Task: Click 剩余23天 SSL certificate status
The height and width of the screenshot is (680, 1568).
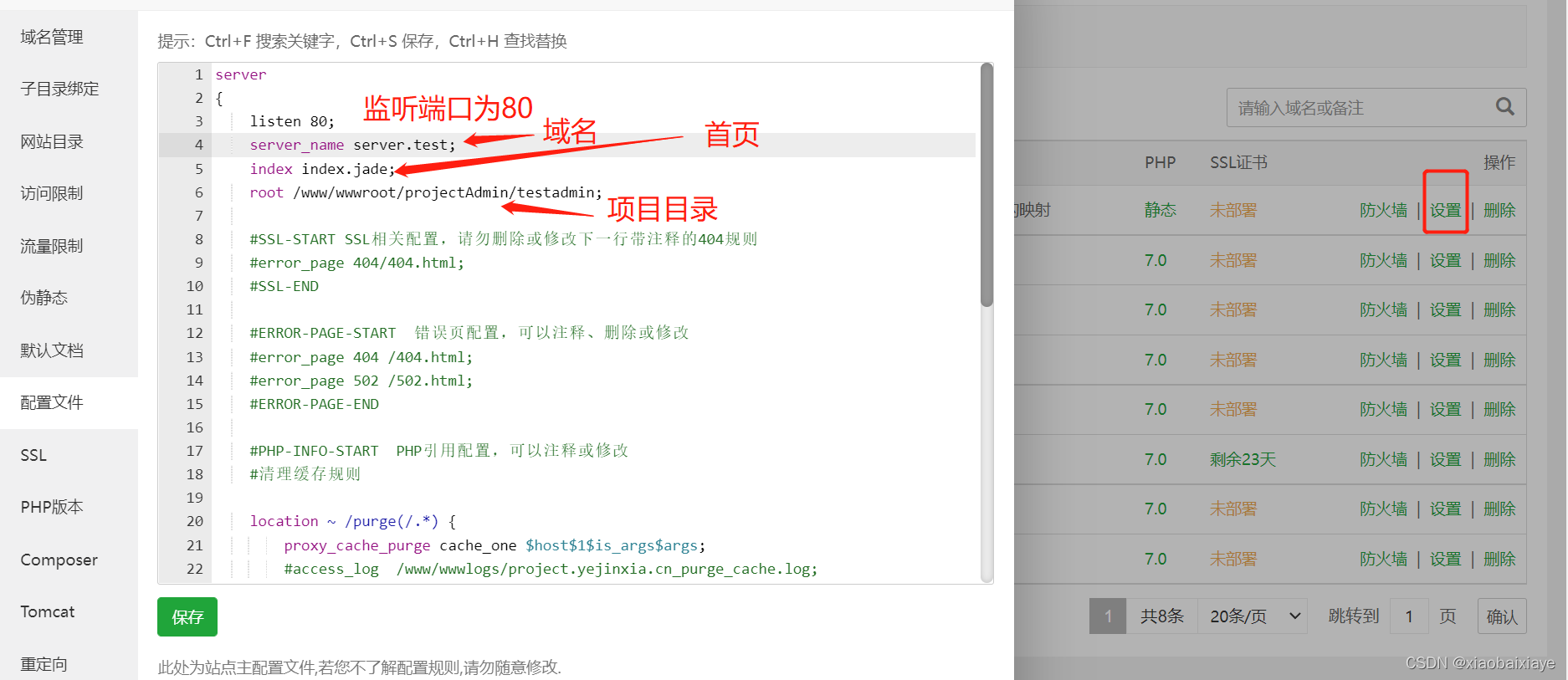Action: point(1243,459)
